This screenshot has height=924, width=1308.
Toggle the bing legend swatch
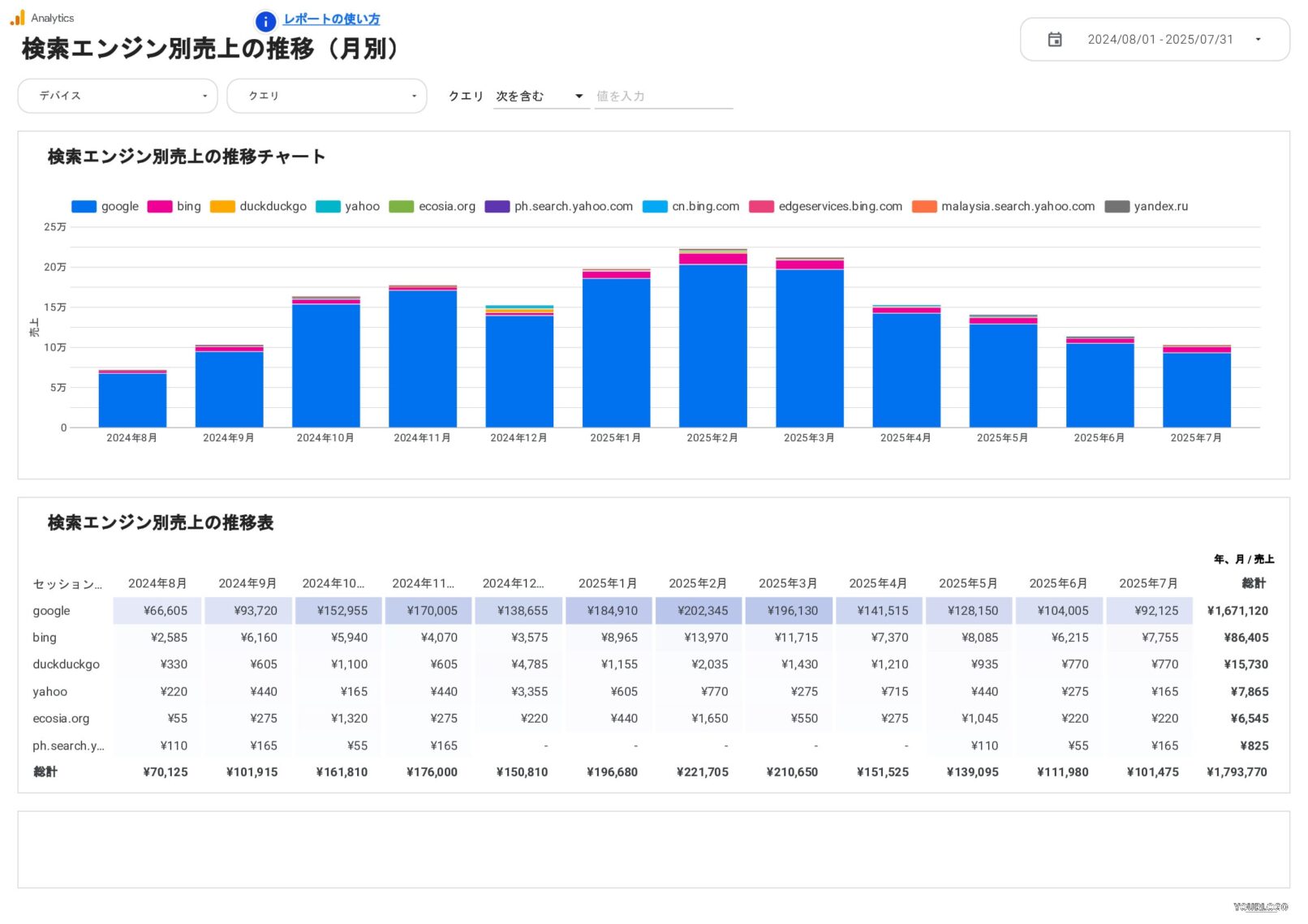[159, 207]
